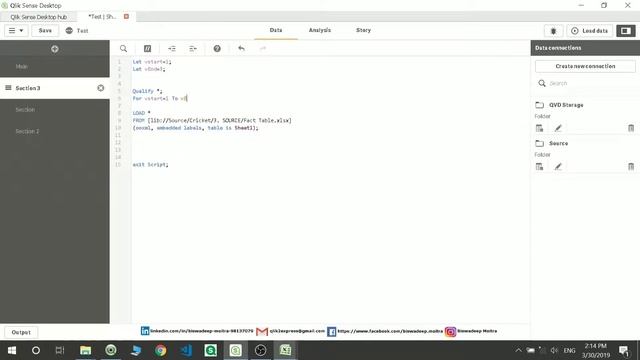
Task: Open the script section named Section
Action: click(x=55, y=110)
